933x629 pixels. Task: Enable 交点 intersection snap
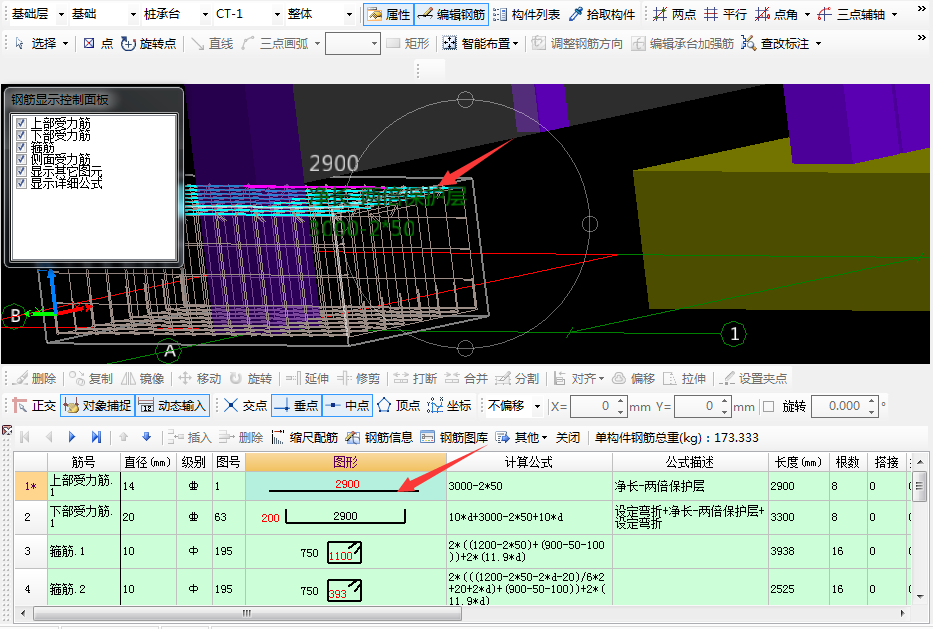pyautogui.click(x=245, y=406)
